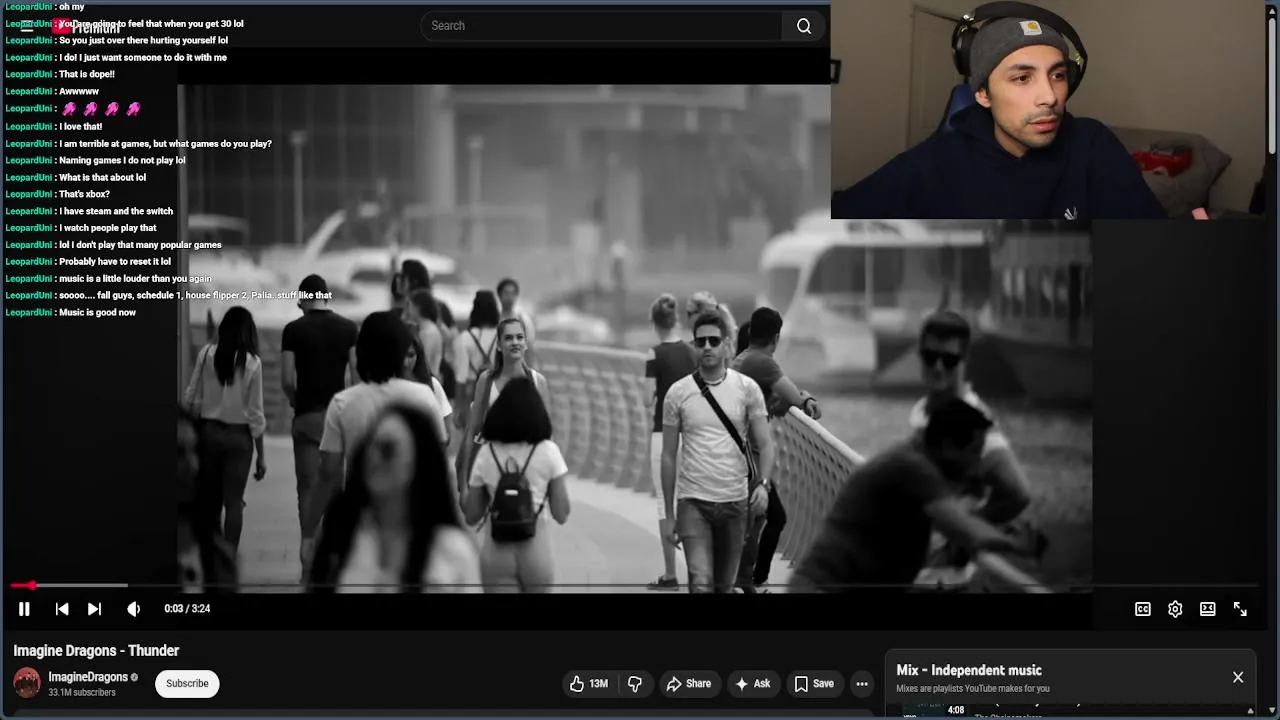The height and width of the screenshot is (720, 1280).
Task: Go to previous video in playlist
Action: tap(62, 609)
